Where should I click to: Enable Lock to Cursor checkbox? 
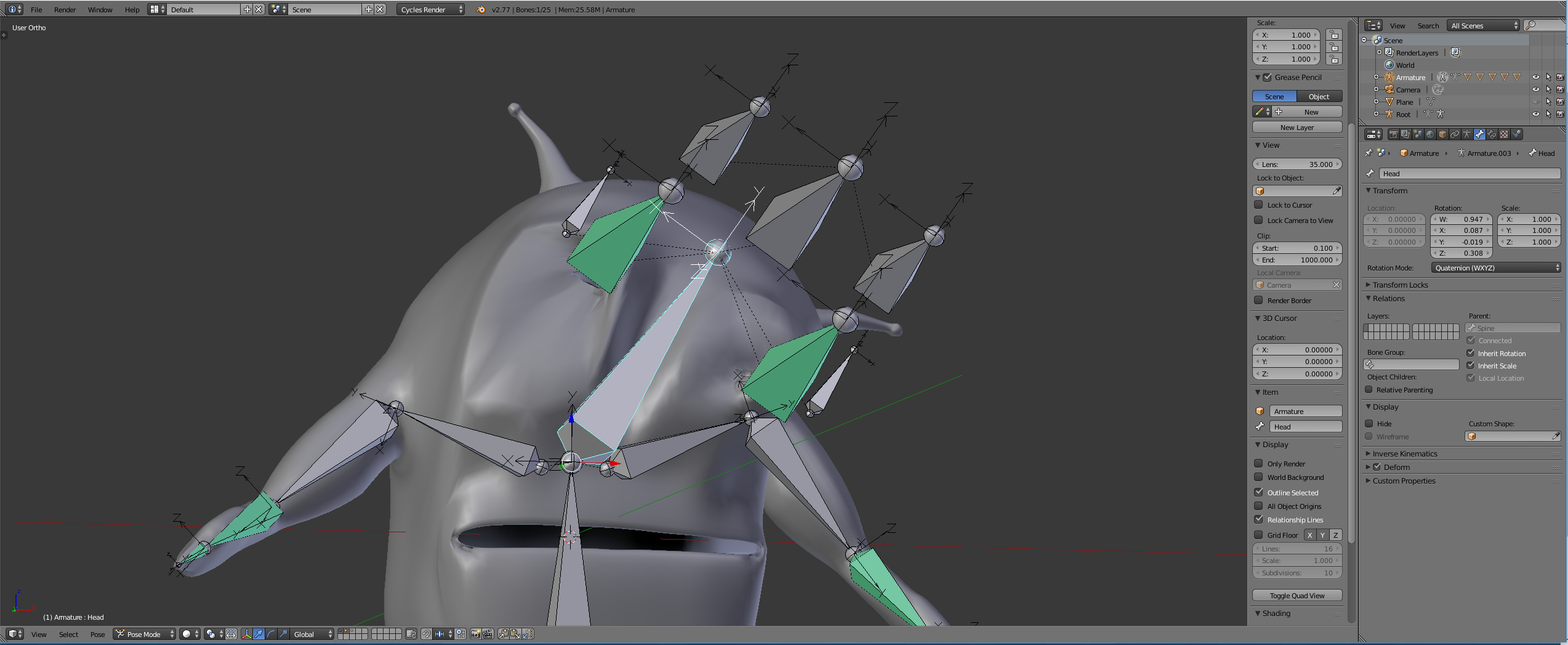(1258, 205)
